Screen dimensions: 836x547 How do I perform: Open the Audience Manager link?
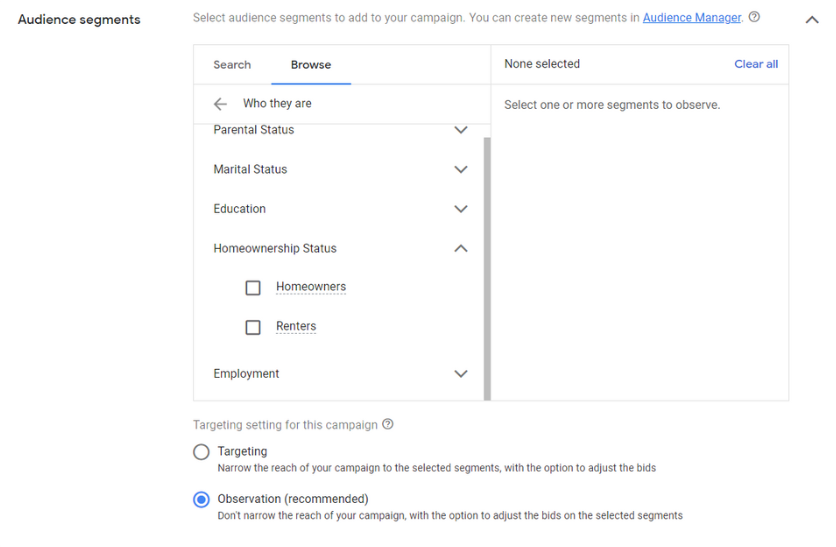[x=692, y=18]
